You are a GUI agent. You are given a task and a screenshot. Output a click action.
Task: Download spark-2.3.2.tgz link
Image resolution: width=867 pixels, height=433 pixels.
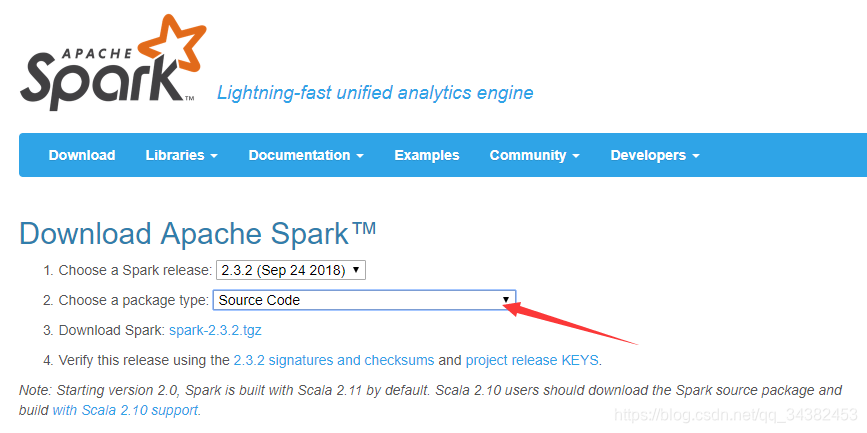click(x=215, y=331)
